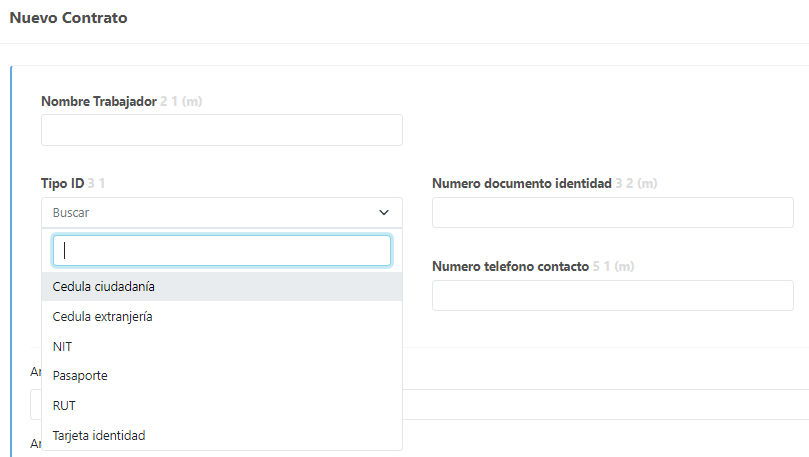Click the (m) hint beside Nombre Trabajador

(x=194, y=101)
